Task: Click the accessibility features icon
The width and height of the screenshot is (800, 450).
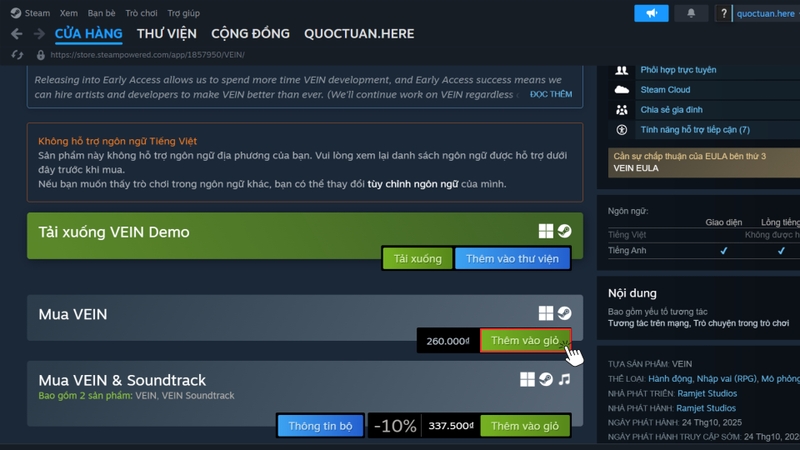Action: click(621, 130)
